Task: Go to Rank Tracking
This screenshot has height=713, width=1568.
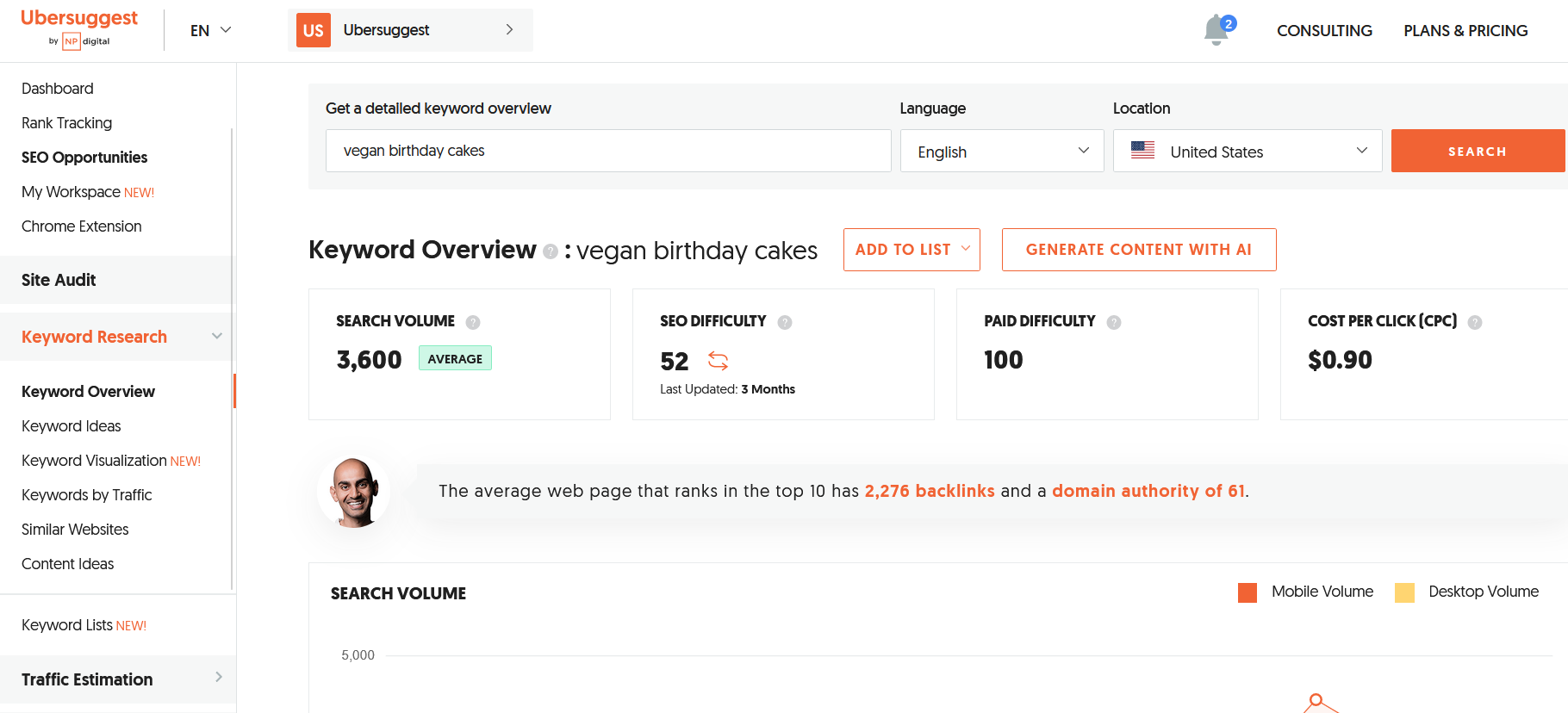Action: 67,123
